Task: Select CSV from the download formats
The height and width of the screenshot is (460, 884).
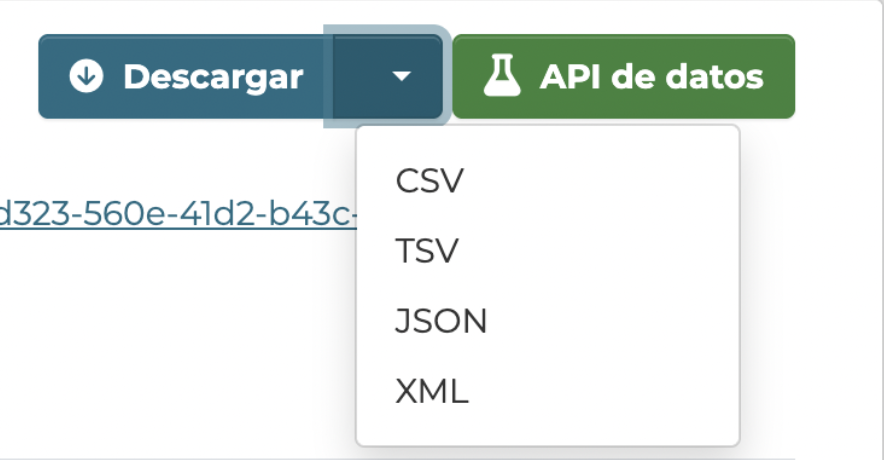Action: [430, 181]
